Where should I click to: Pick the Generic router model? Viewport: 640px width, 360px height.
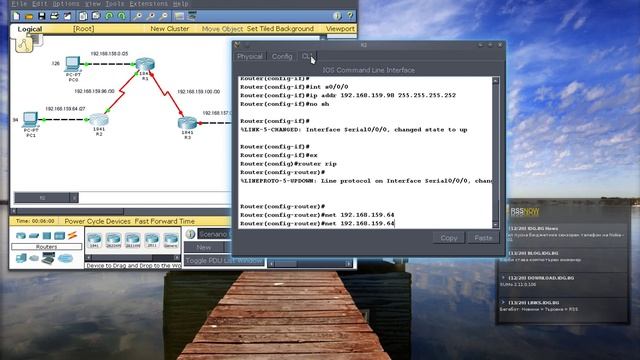(x=171, y=240)
